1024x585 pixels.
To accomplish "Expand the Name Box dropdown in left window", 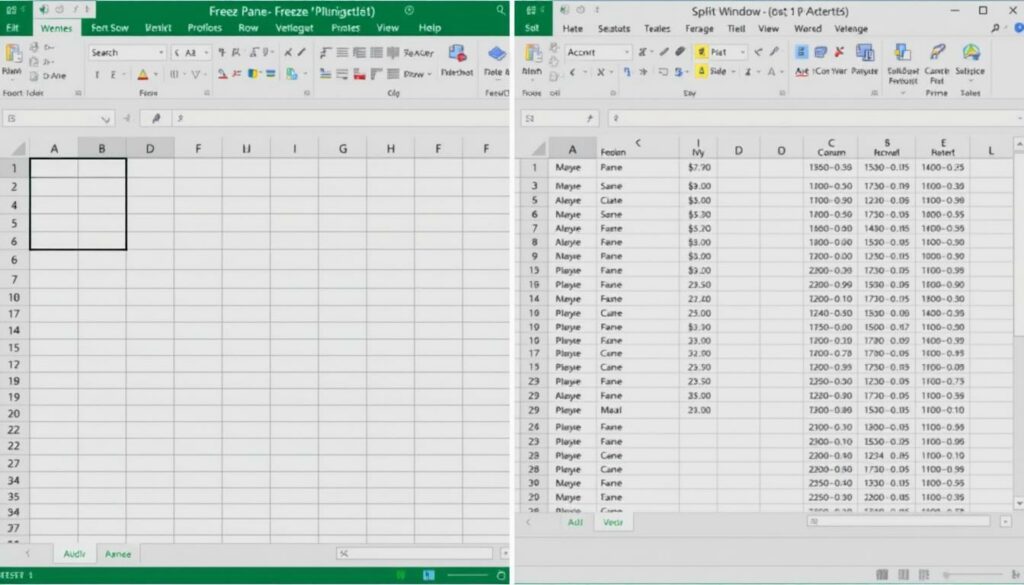I will pos(105,119).
